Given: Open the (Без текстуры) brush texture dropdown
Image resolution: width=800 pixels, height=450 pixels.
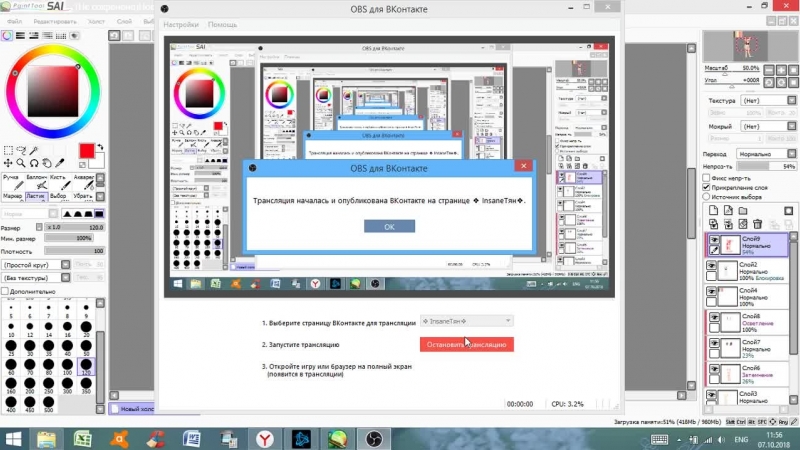Looking at the screenshot, I should (36, 278).
